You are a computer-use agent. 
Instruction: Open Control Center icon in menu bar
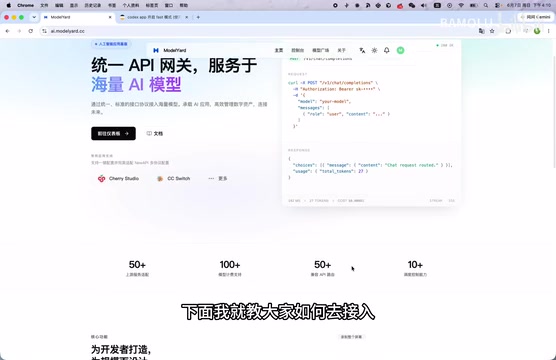click(x=497, y=5)
